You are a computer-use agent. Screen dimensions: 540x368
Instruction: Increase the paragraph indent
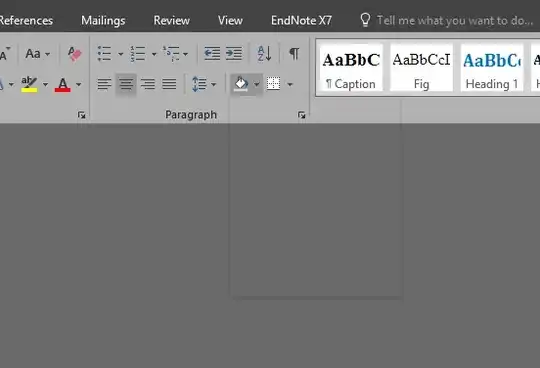[234, 54]
